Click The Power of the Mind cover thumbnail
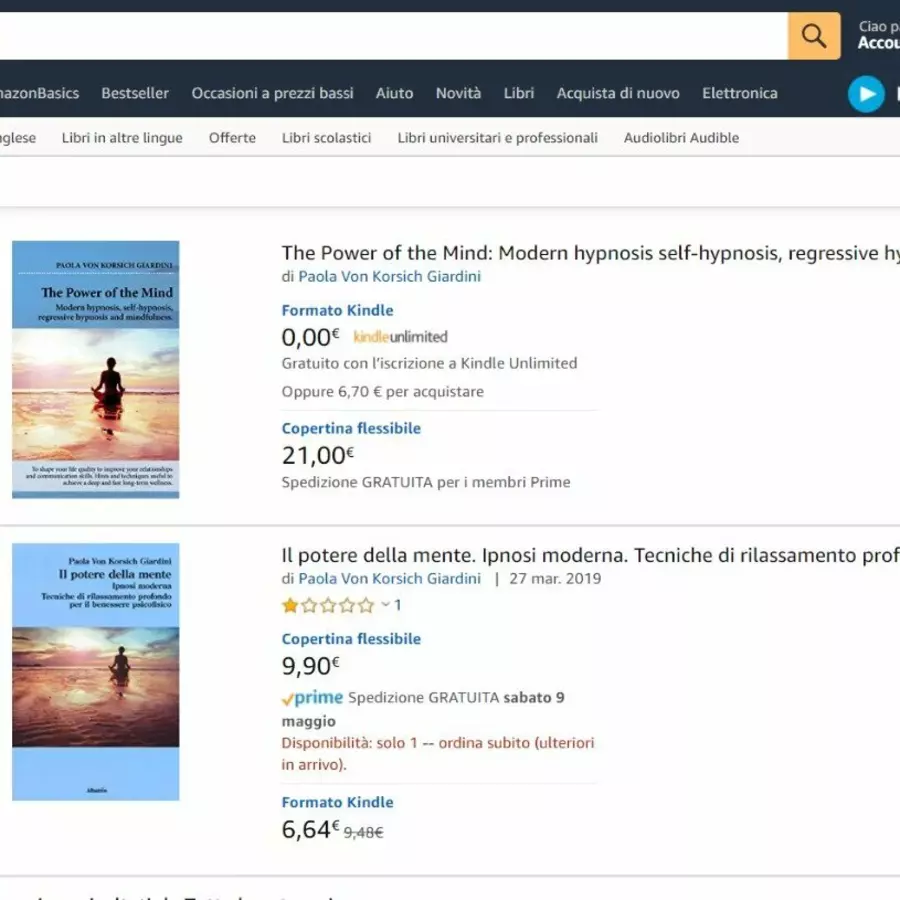 pos(96,369)
